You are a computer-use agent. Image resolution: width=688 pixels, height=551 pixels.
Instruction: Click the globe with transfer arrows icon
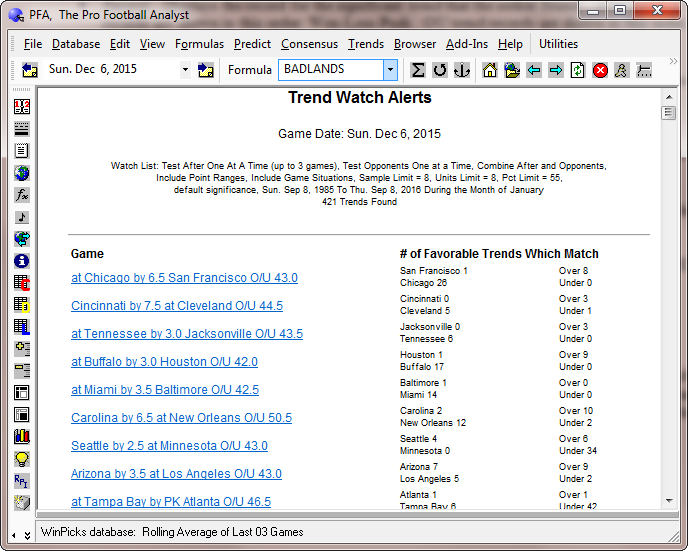click(22, 239)
